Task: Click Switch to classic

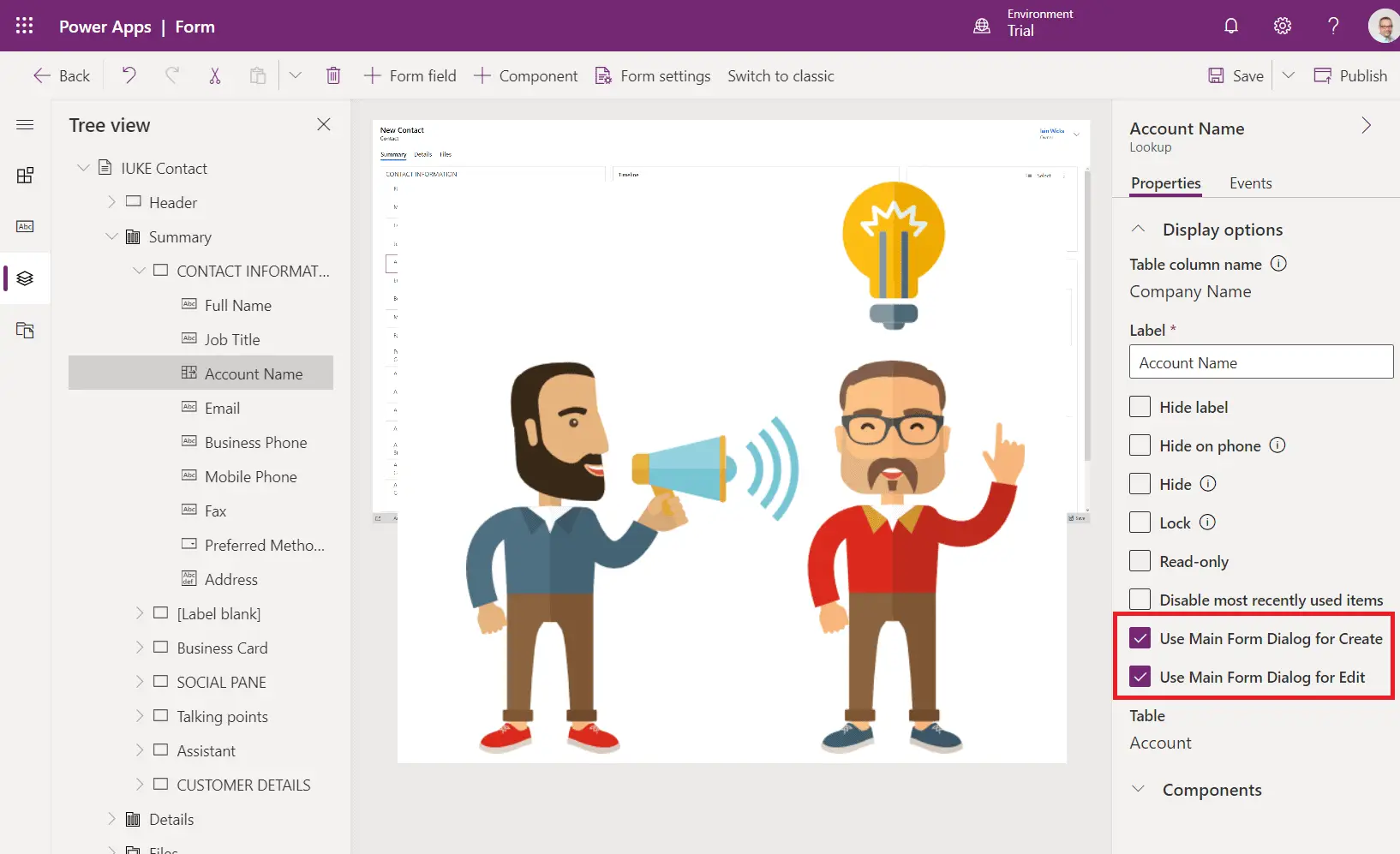Action: pos(781,75)
